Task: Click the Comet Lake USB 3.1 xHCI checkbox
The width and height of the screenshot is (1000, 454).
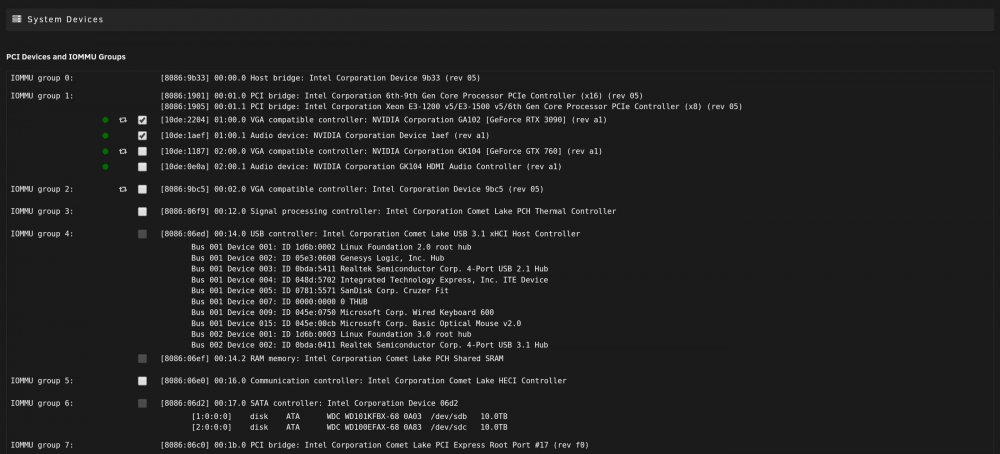Action: pyautogui.click(x=142, y=234)
